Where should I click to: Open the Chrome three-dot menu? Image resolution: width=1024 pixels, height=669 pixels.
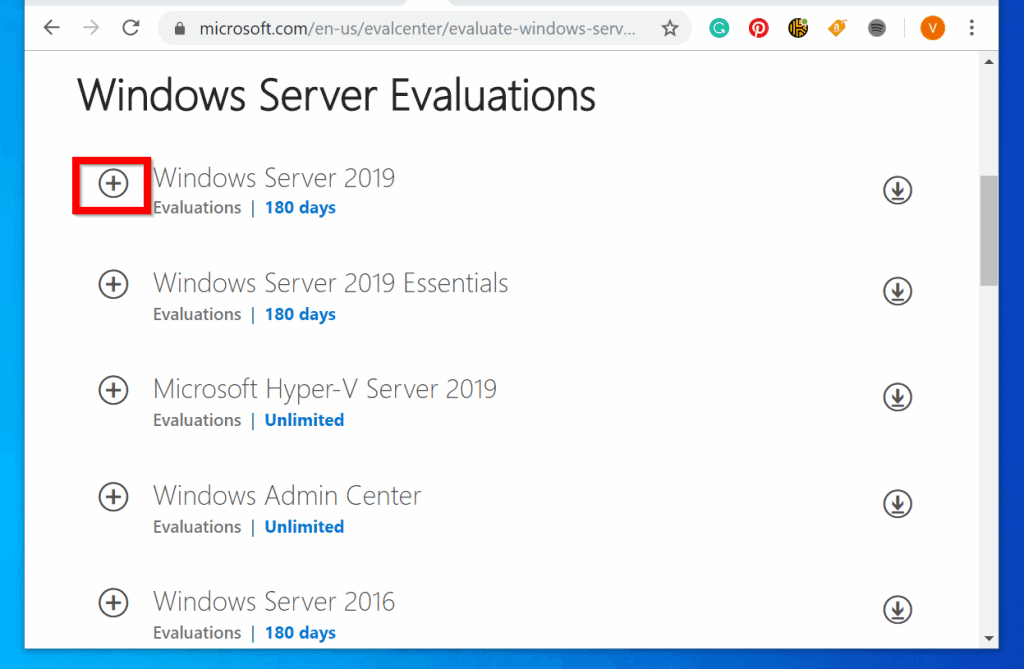[x=972, y=28]
